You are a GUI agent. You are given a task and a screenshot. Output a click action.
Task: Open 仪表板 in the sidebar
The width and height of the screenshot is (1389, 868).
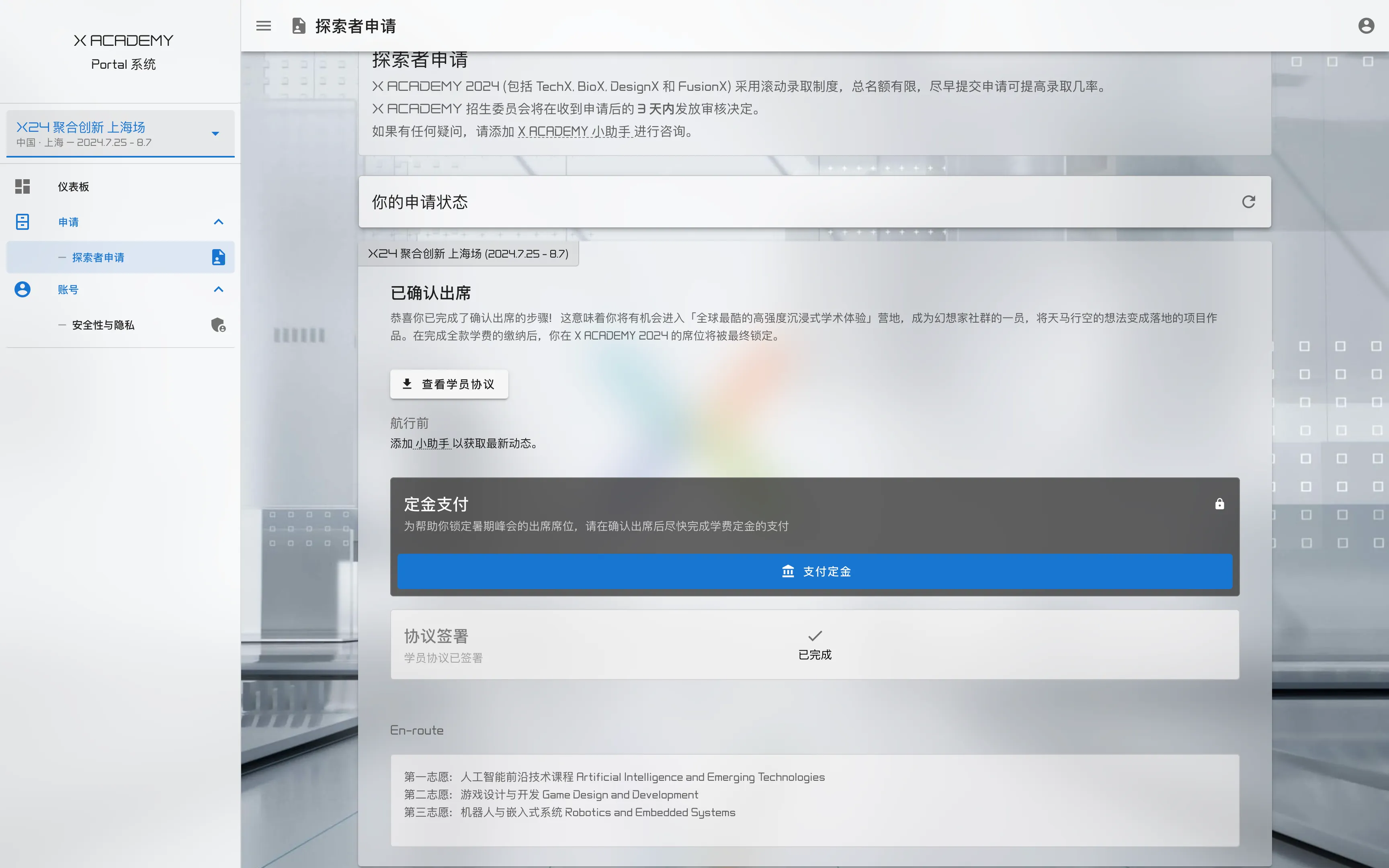tap(74, 186)
